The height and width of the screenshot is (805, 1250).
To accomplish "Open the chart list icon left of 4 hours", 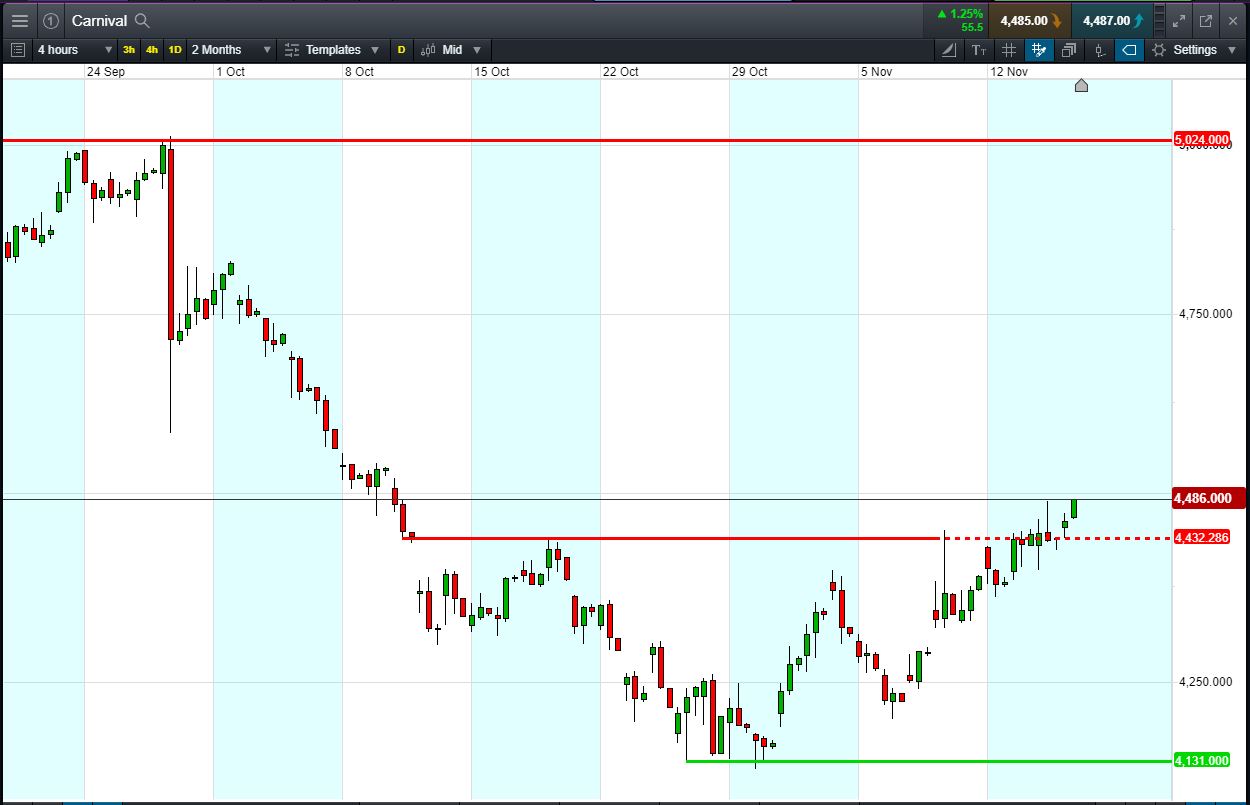I will 17,50.
